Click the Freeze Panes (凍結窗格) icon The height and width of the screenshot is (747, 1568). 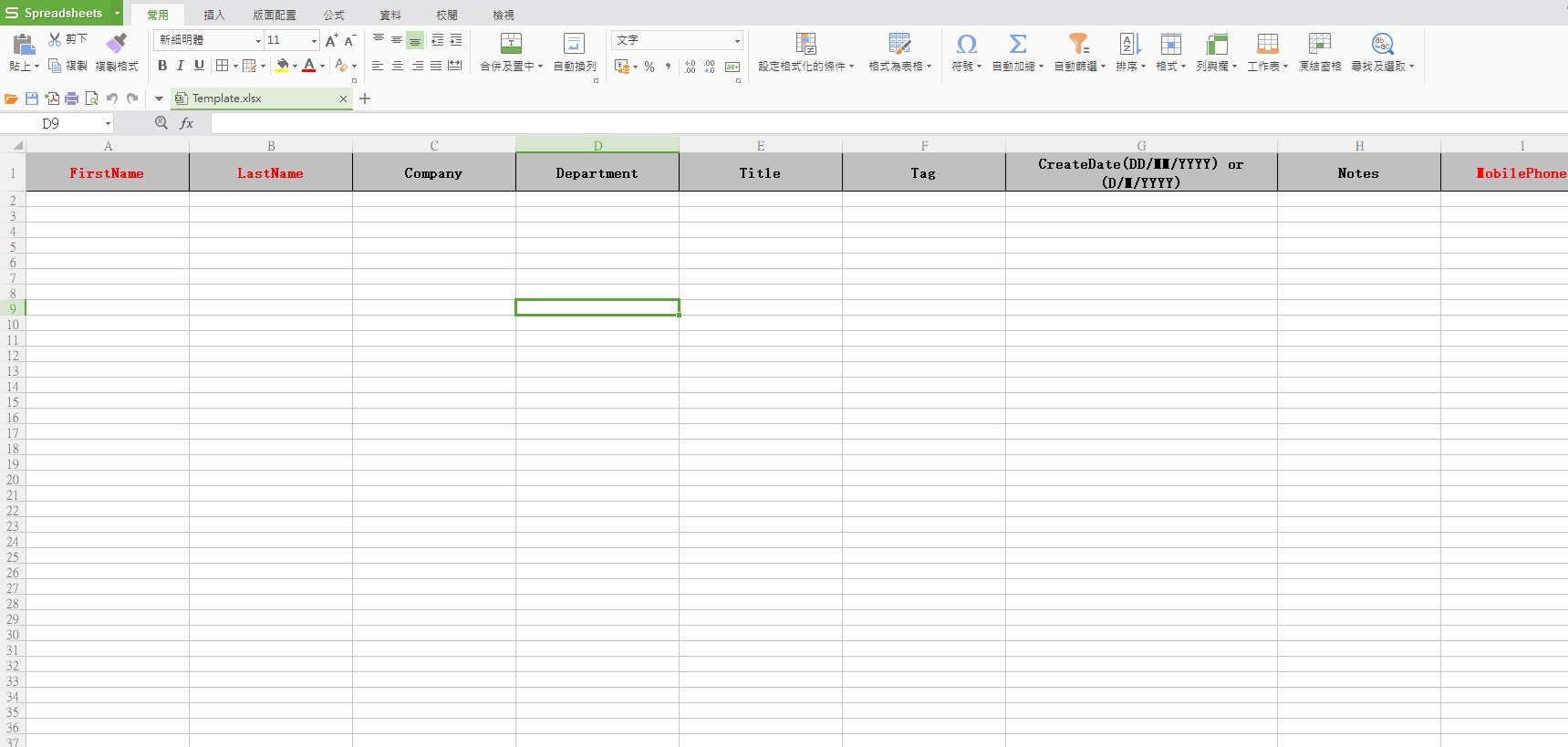click(1320, 43)
